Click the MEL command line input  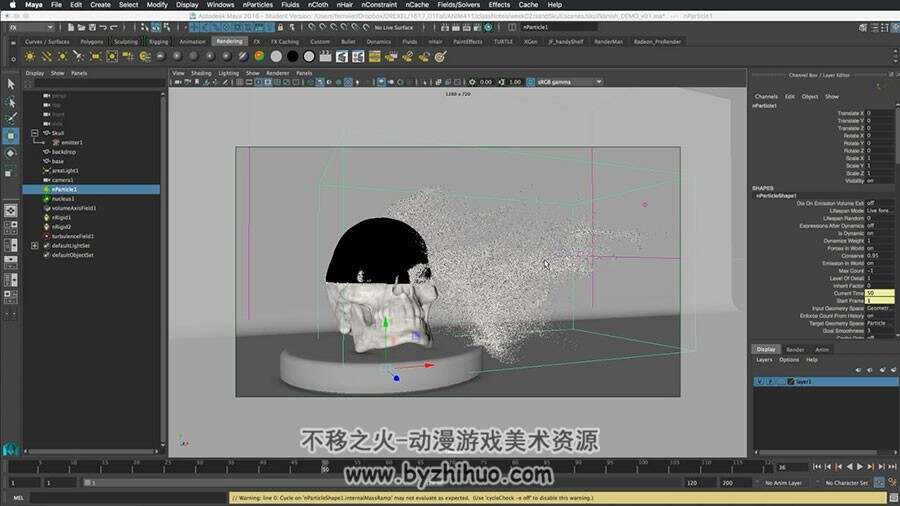point(129,498)
